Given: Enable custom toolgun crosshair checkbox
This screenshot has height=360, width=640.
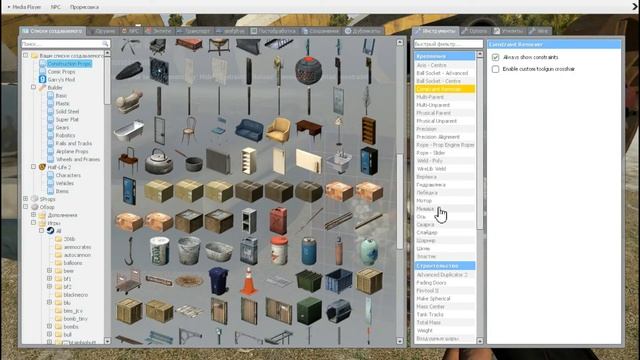Looking at the screenshot, I should coord(495,69).
